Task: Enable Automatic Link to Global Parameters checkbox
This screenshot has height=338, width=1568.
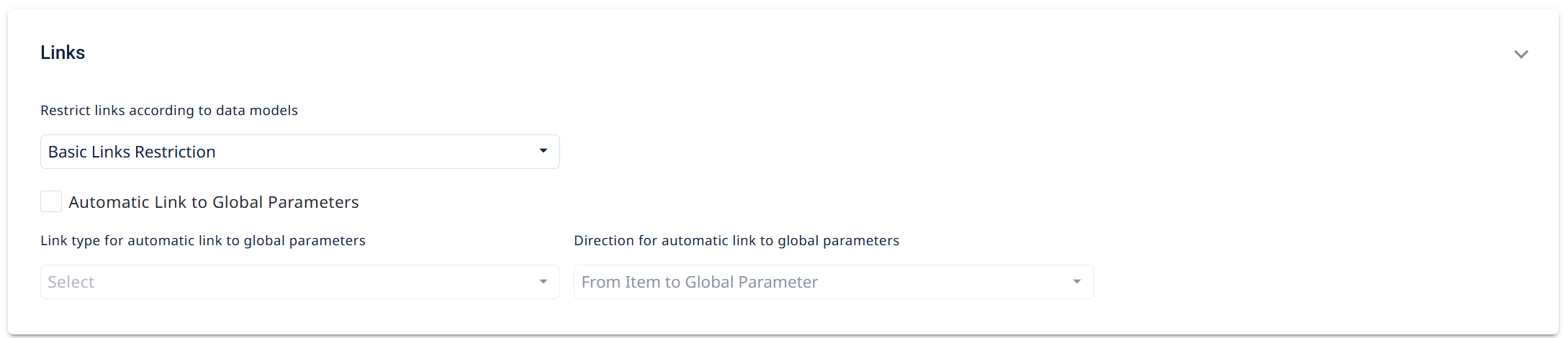Action: 51,201
